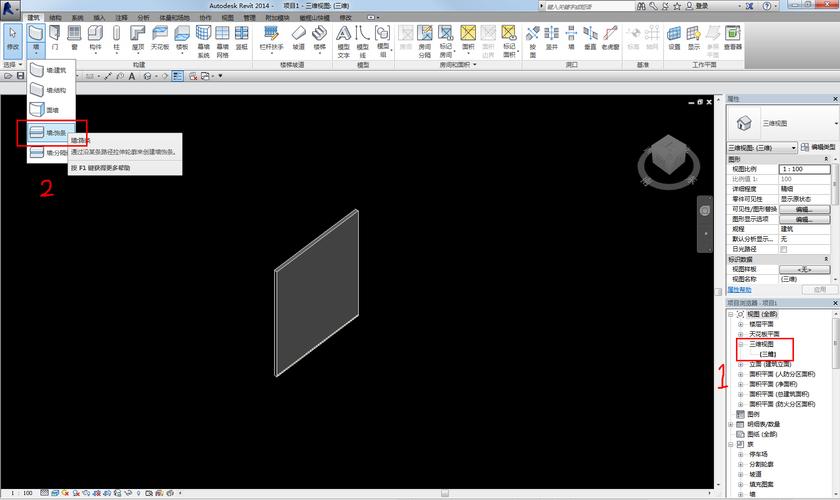Select 墙:饰条 from the wall menu
The height and width of the screenshot is (500, 840).
point(50,132)
